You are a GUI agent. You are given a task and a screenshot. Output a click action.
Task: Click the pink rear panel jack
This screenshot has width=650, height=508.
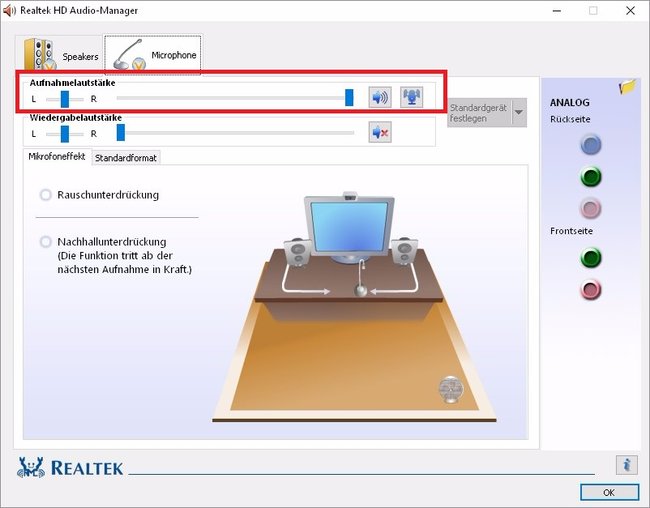[x=591, y=208]
